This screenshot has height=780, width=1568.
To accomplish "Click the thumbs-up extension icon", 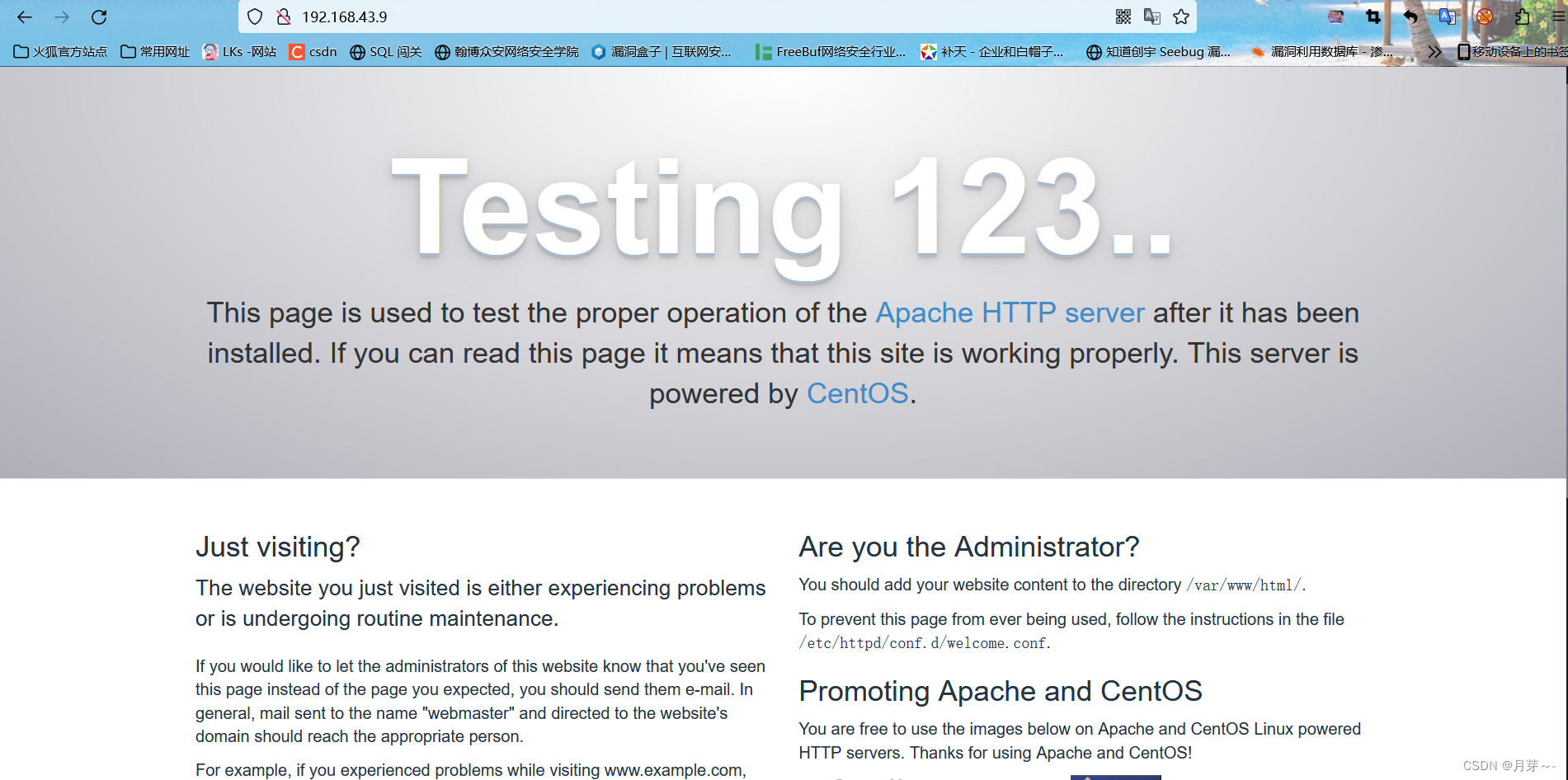I will point(1522,16).
